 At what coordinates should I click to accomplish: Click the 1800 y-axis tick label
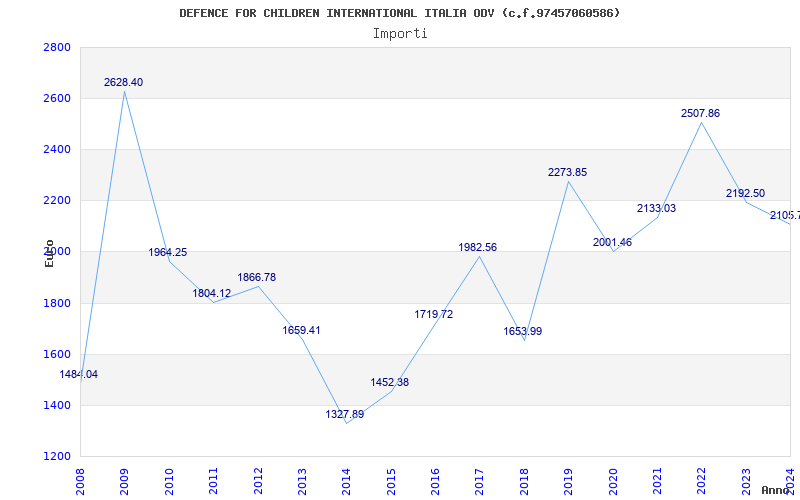[x=57, y=303]
